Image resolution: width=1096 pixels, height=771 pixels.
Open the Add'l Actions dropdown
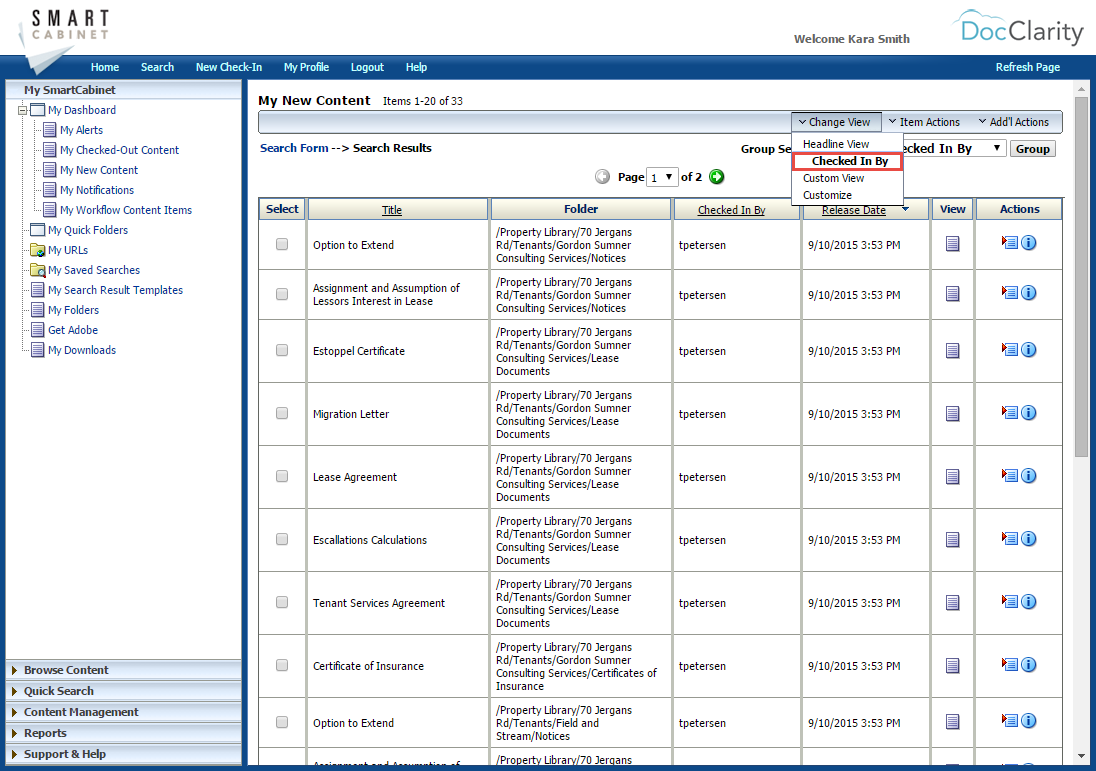(x=1014, y=122)
